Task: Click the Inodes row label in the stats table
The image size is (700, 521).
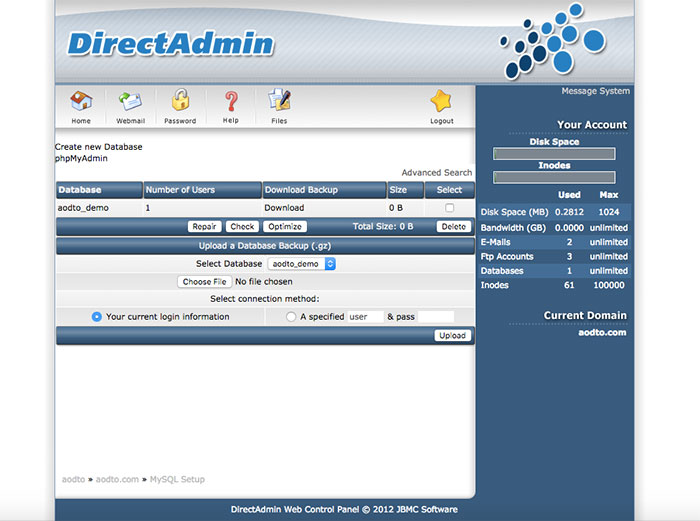Action: [x=494, y=285]
